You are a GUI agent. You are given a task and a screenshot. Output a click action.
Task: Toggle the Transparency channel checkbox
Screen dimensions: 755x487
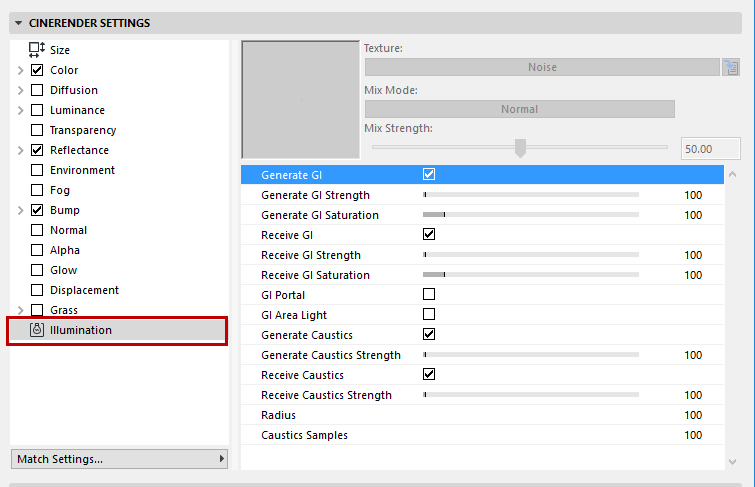tap(37, 130)
